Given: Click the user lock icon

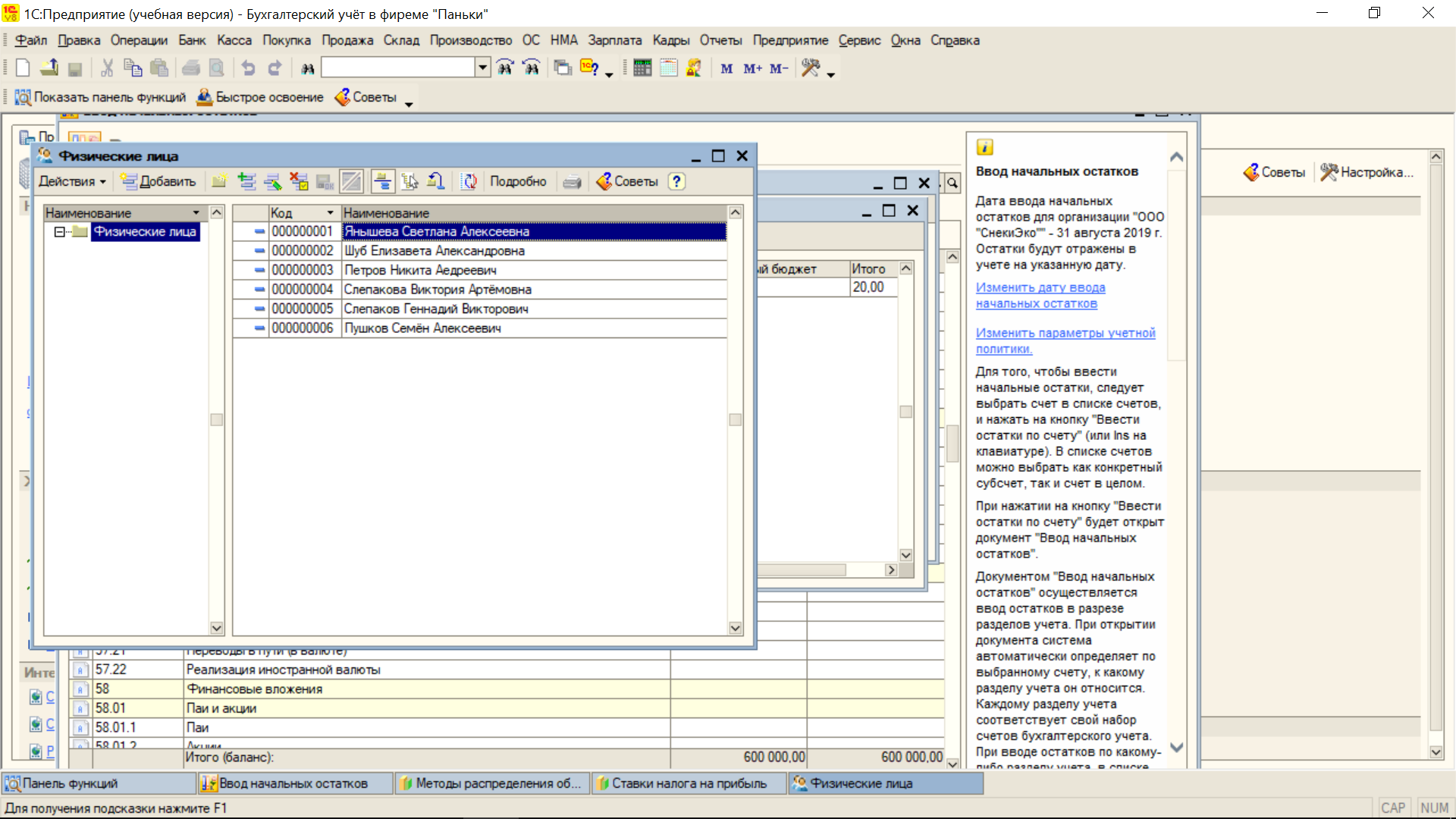Looking at the screenshot, I should (x=694, y=68).
